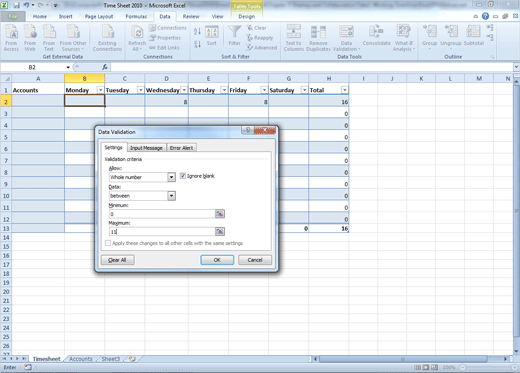Open the Home ribbon tab
Screen dimensions: 520x373
pos(40,16)
